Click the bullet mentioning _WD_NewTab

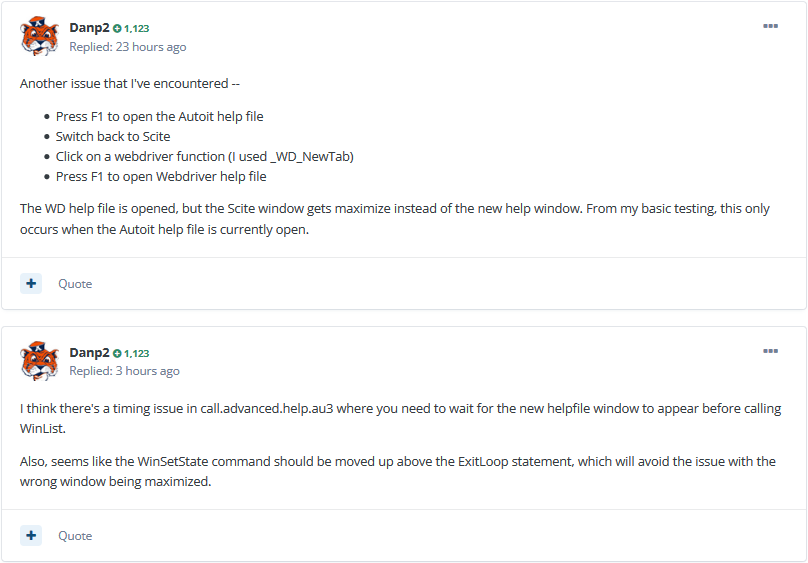tap(205, 157)
